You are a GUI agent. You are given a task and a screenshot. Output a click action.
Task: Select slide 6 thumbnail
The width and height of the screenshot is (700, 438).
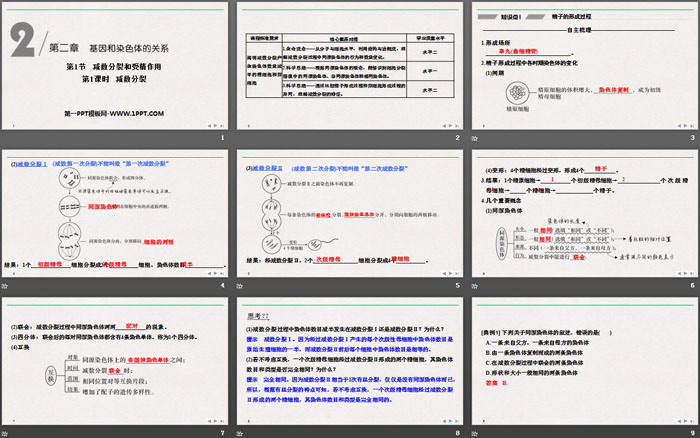click(x=585, y=213)
